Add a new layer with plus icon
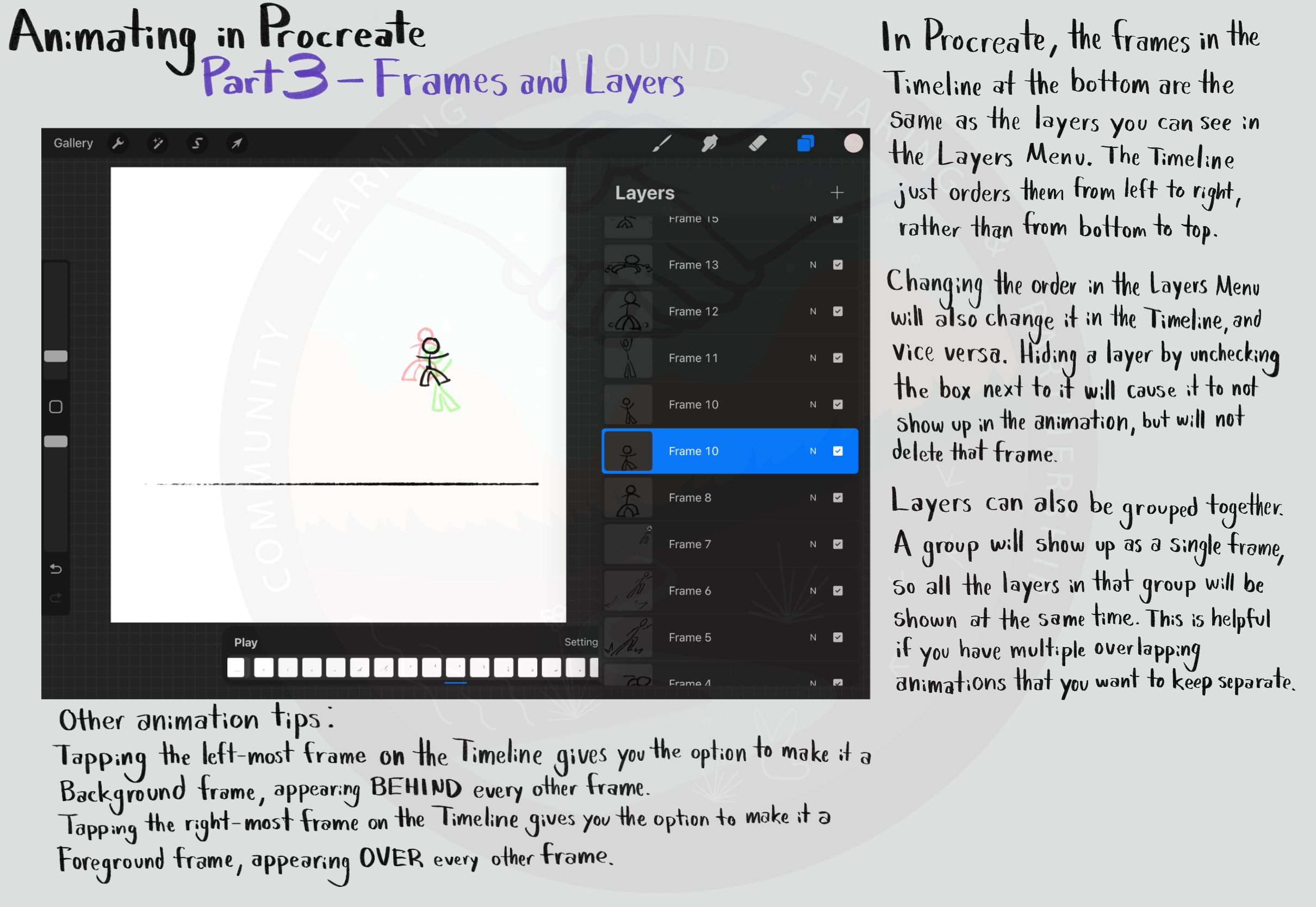 [836, 192]
